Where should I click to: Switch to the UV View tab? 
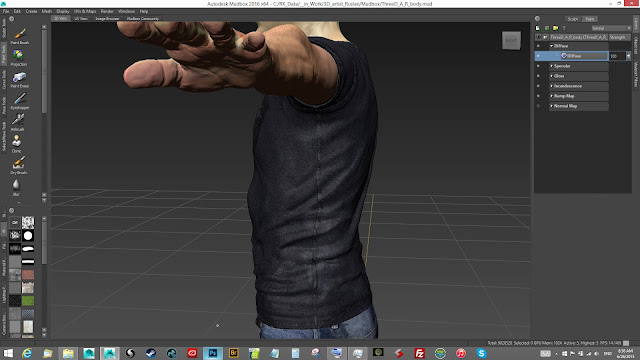81,19
